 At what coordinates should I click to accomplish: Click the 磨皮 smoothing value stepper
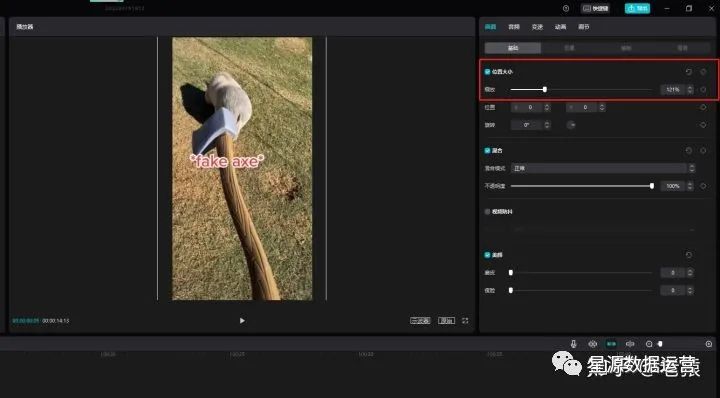(690, 273)
